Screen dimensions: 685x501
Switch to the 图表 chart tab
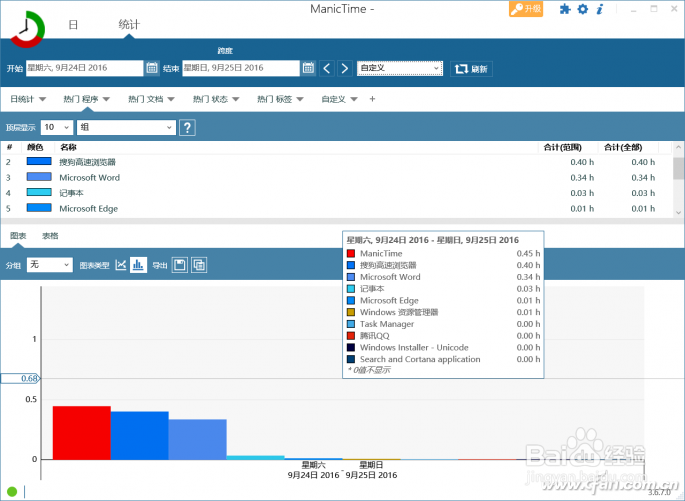coord(18,236)
